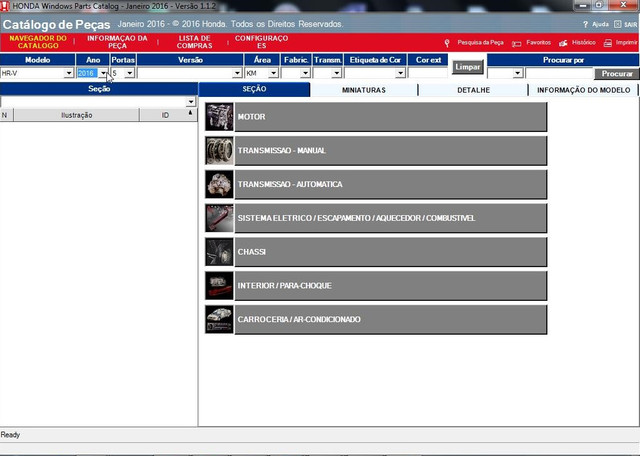Open the CHASSI section thumbnail image
Viewport: 640px width, 456px height.
219,252
